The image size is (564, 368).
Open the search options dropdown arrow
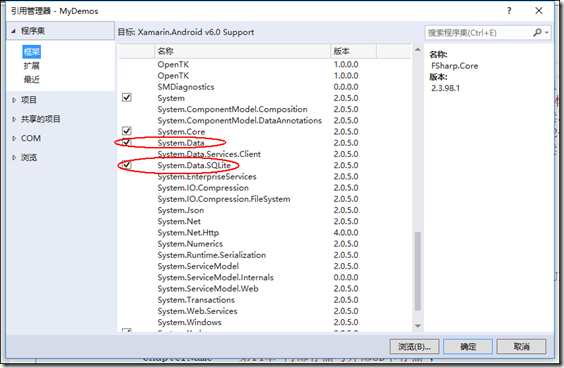pyautogui.click(x=547, y=33)
